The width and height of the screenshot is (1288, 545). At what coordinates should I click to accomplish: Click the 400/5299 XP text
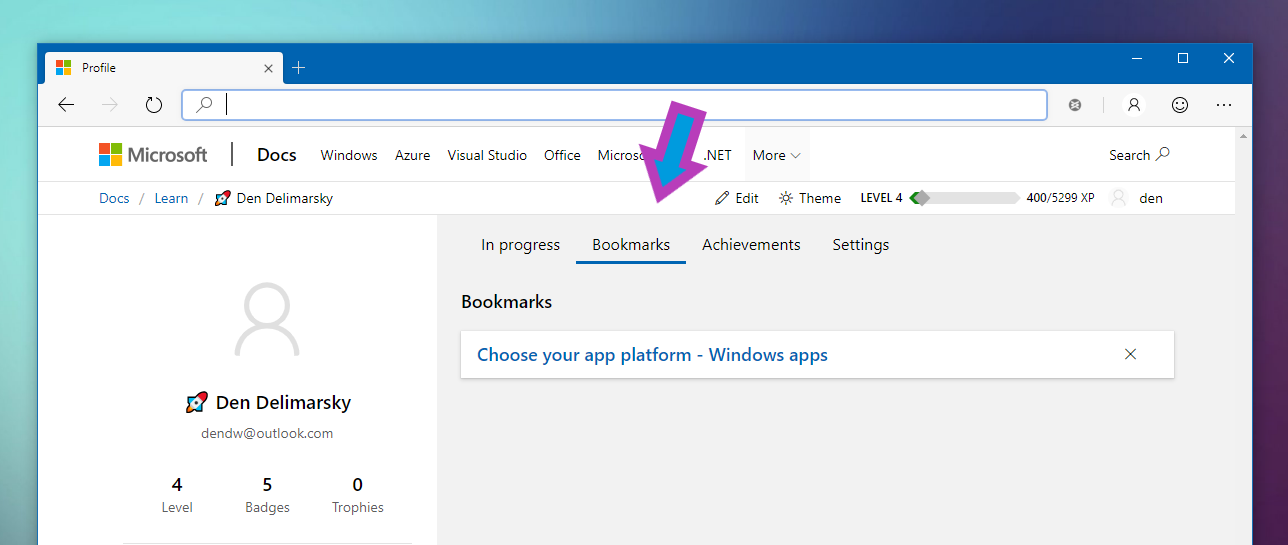click(x=1060, y=198)
